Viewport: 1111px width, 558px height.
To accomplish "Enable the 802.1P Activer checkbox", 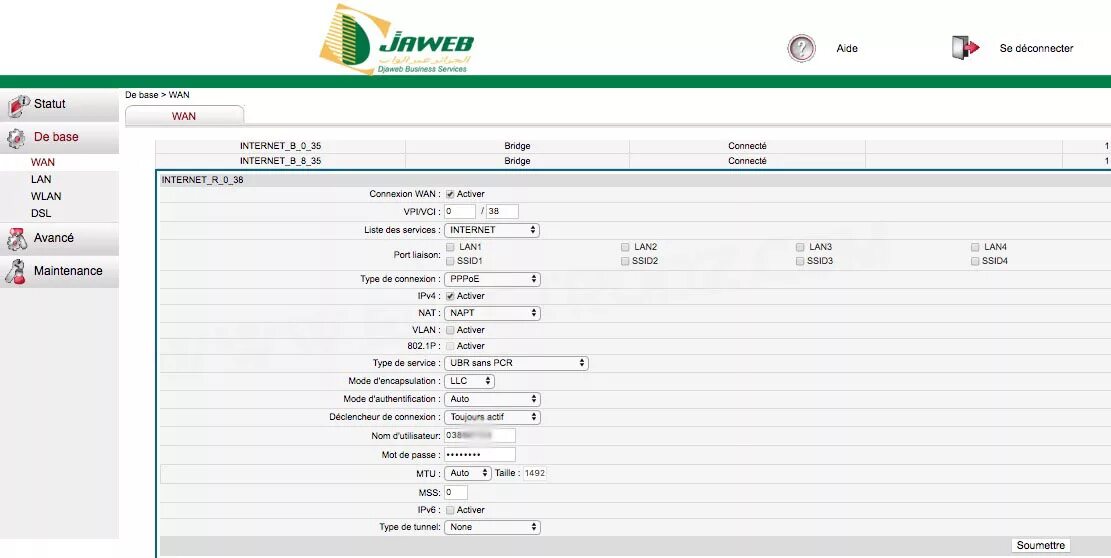I will point(450,346).
